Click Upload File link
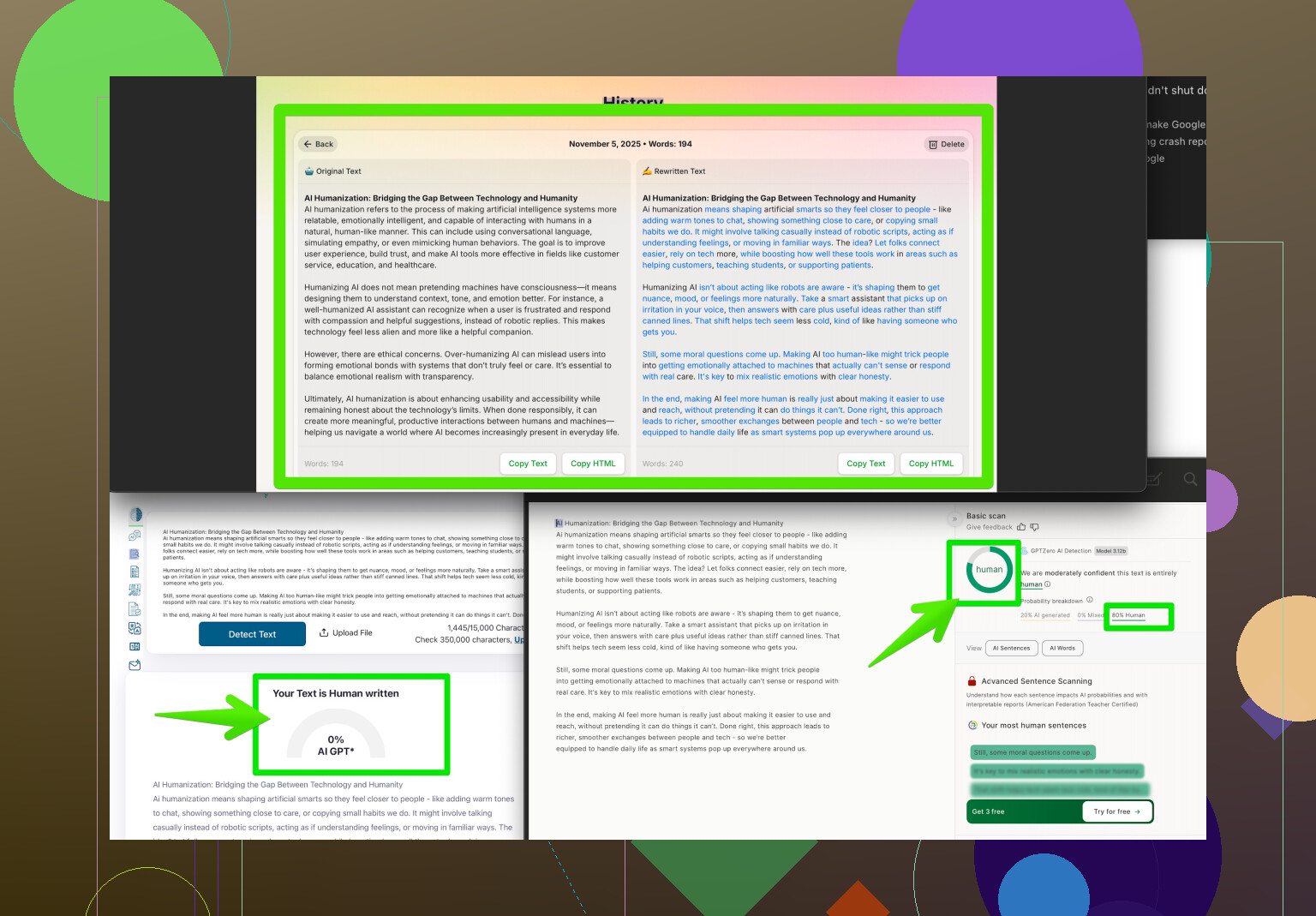1316x916 pixels. (x=346, y=633)
